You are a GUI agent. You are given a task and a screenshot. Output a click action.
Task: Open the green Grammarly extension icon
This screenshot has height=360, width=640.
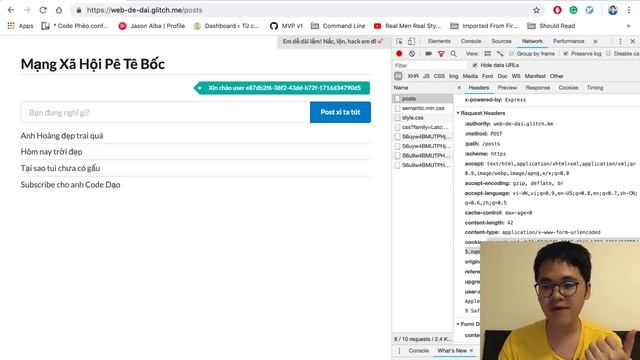pyautogui.click(x=573, y=10)
